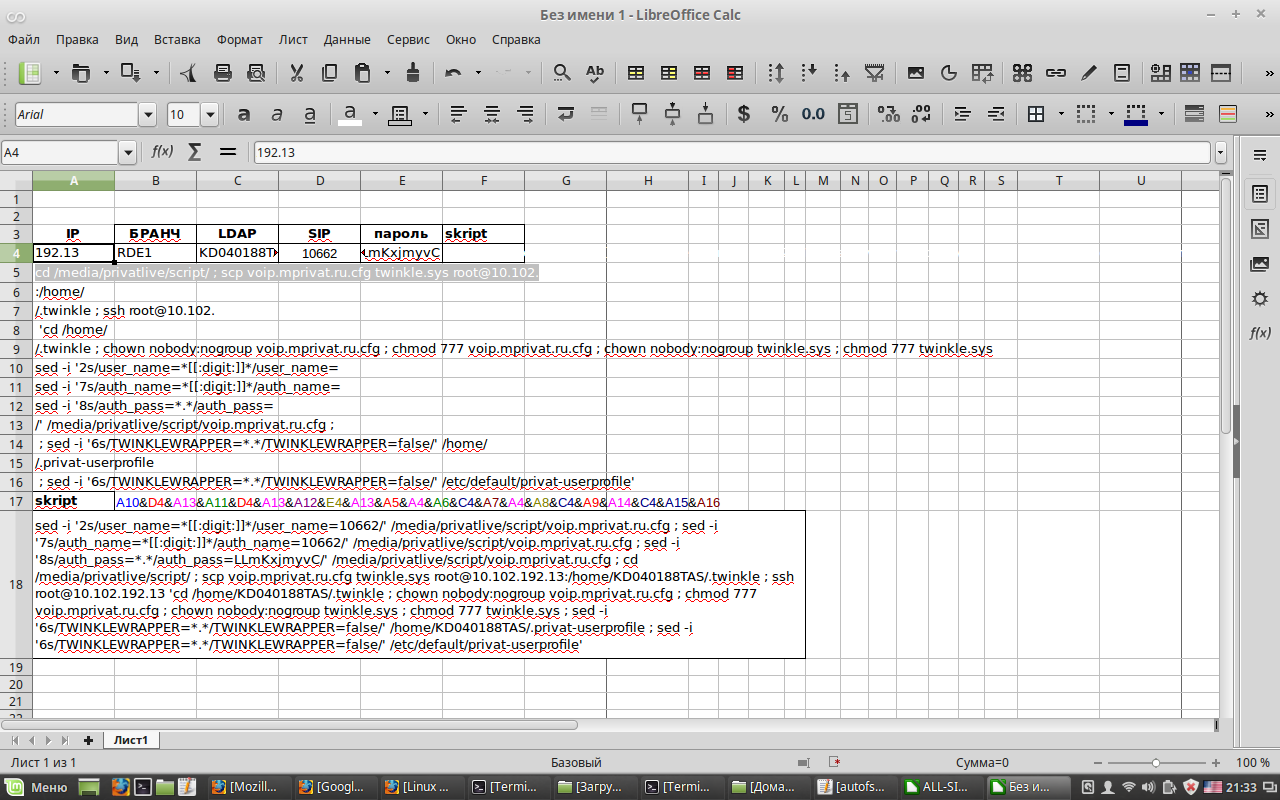Expand the Name Box cell reference dropdown
This screenshot has width=1280, height=800.
pyautogui.click(x=127, y=153)
